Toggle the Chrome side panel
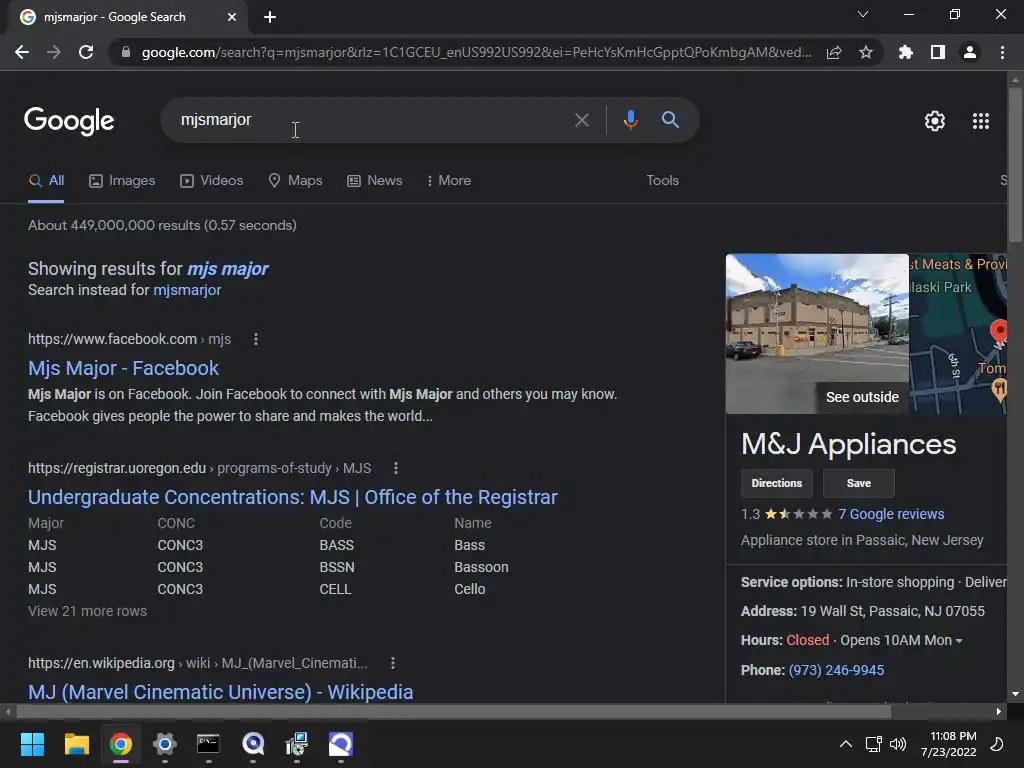This screenshot has width=1024, height=768. 938,52
